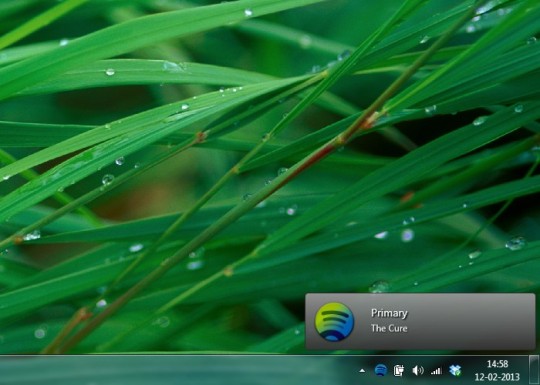The image size is (540, 385).
Task: Click the track title Primary in the popup
Action: [x=389, y=313]
